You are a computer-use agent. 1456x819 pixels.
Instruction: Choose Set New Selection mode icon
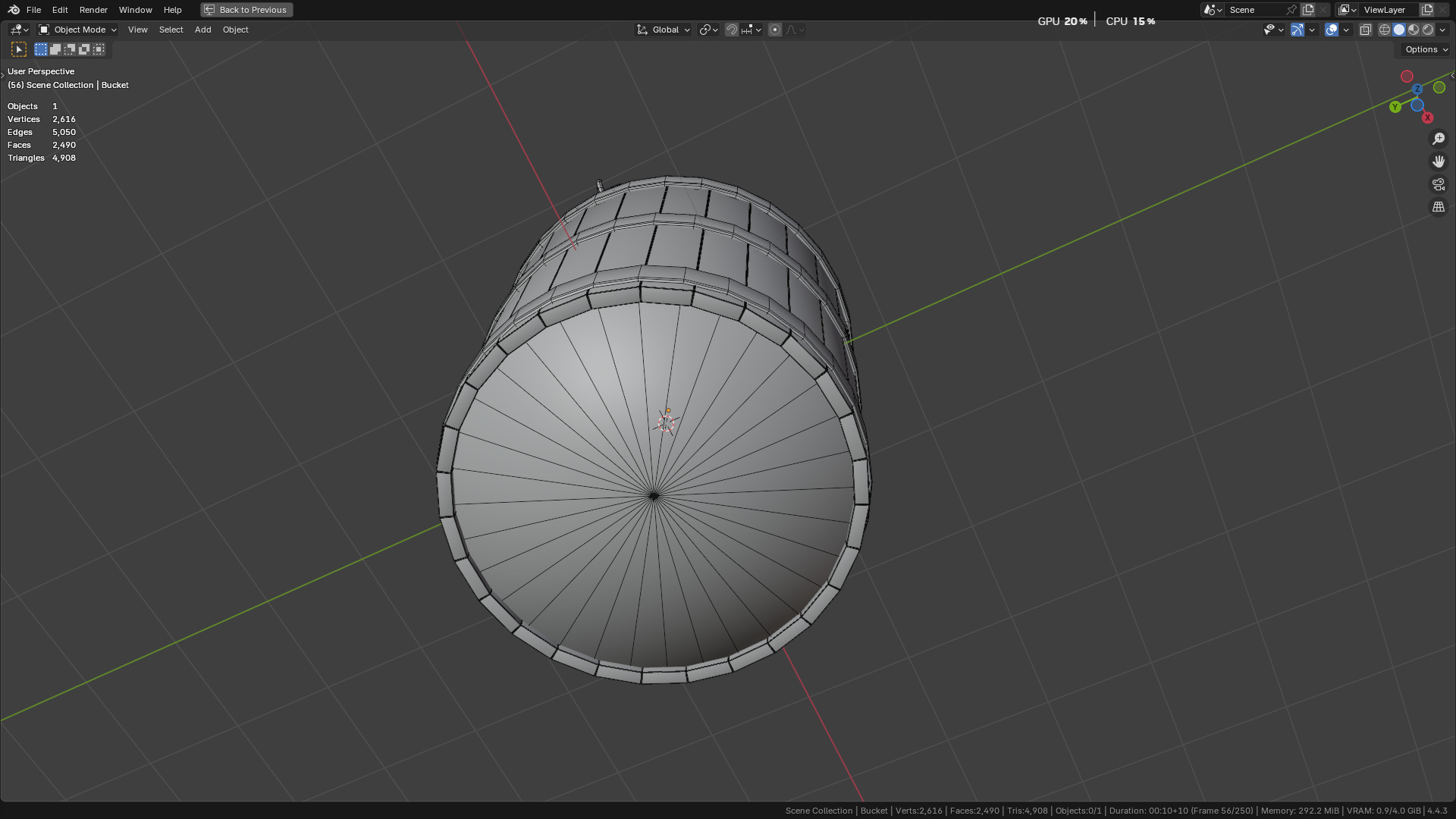click(x=41, y=49)
